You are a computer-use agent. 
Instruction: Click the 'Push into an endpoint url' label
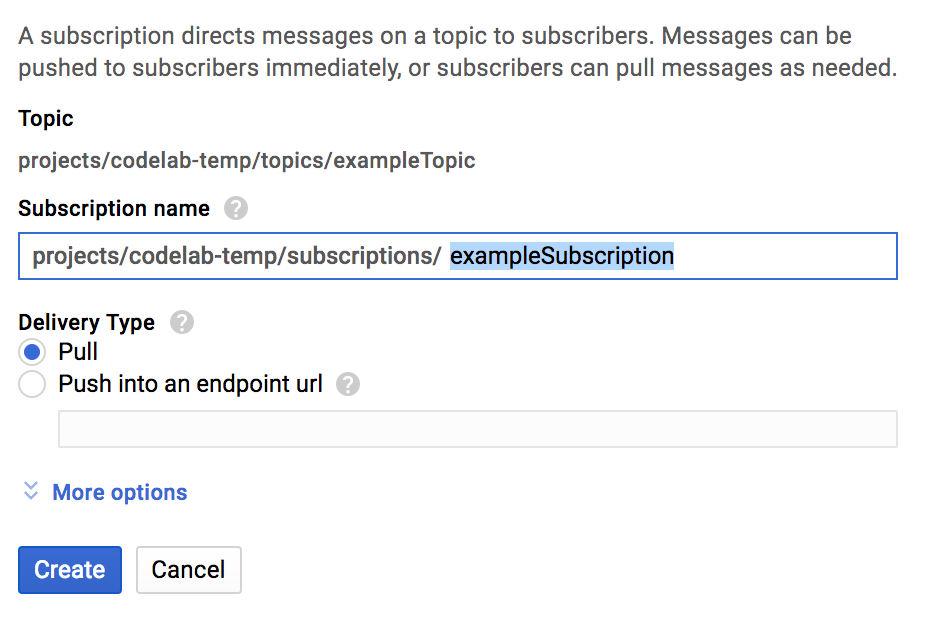coord(190,384)
